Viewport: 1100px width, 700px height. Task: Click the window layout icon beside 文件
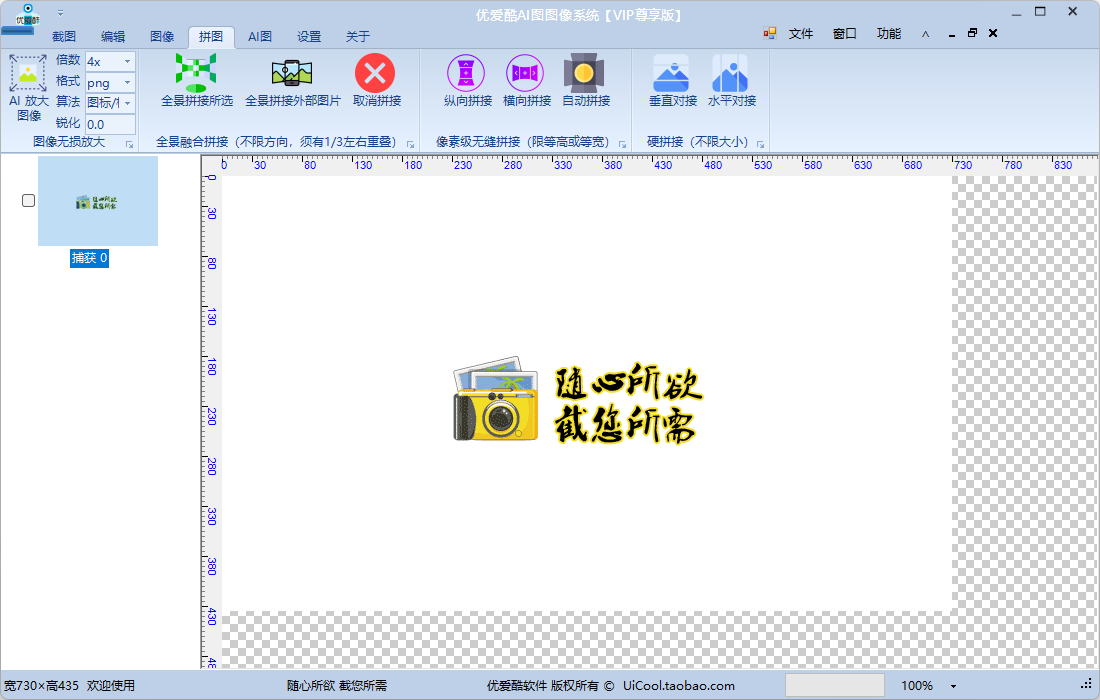770,33
